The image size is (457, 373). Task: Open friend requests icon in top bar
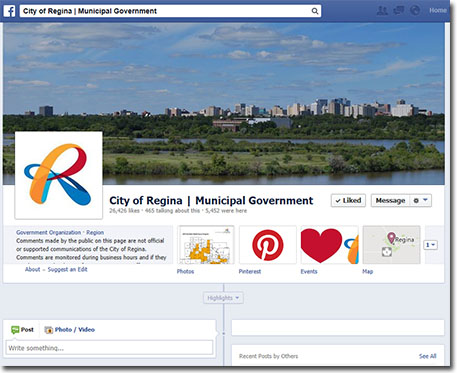(382, 11)
